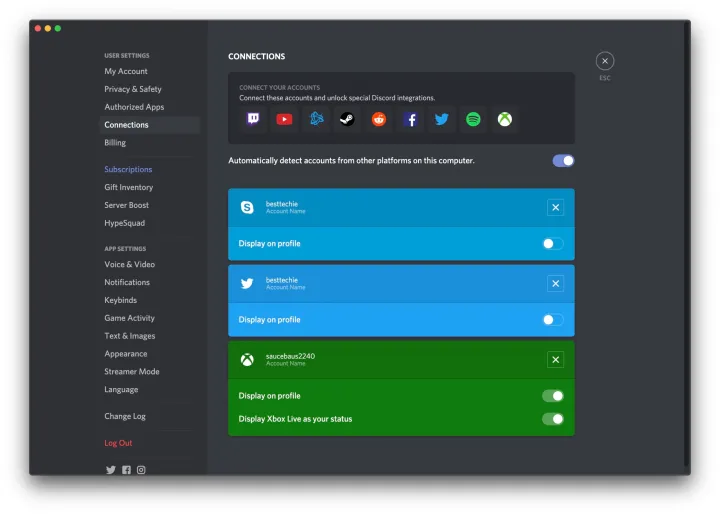Click the red macOS close window button
The width and height of the screenshot is (720, 514).
pos(38,28)
